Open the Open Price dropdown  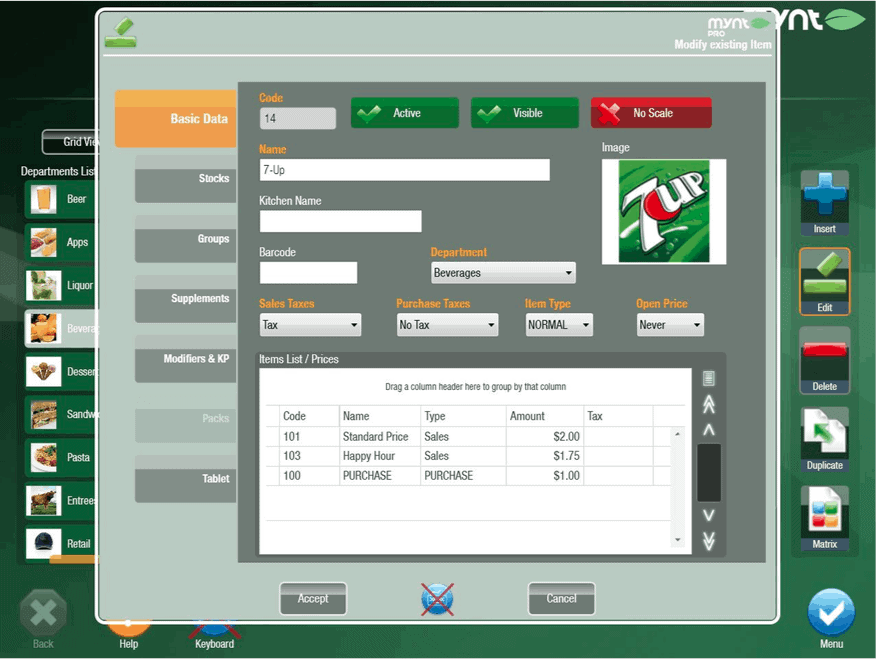[670, 325]
